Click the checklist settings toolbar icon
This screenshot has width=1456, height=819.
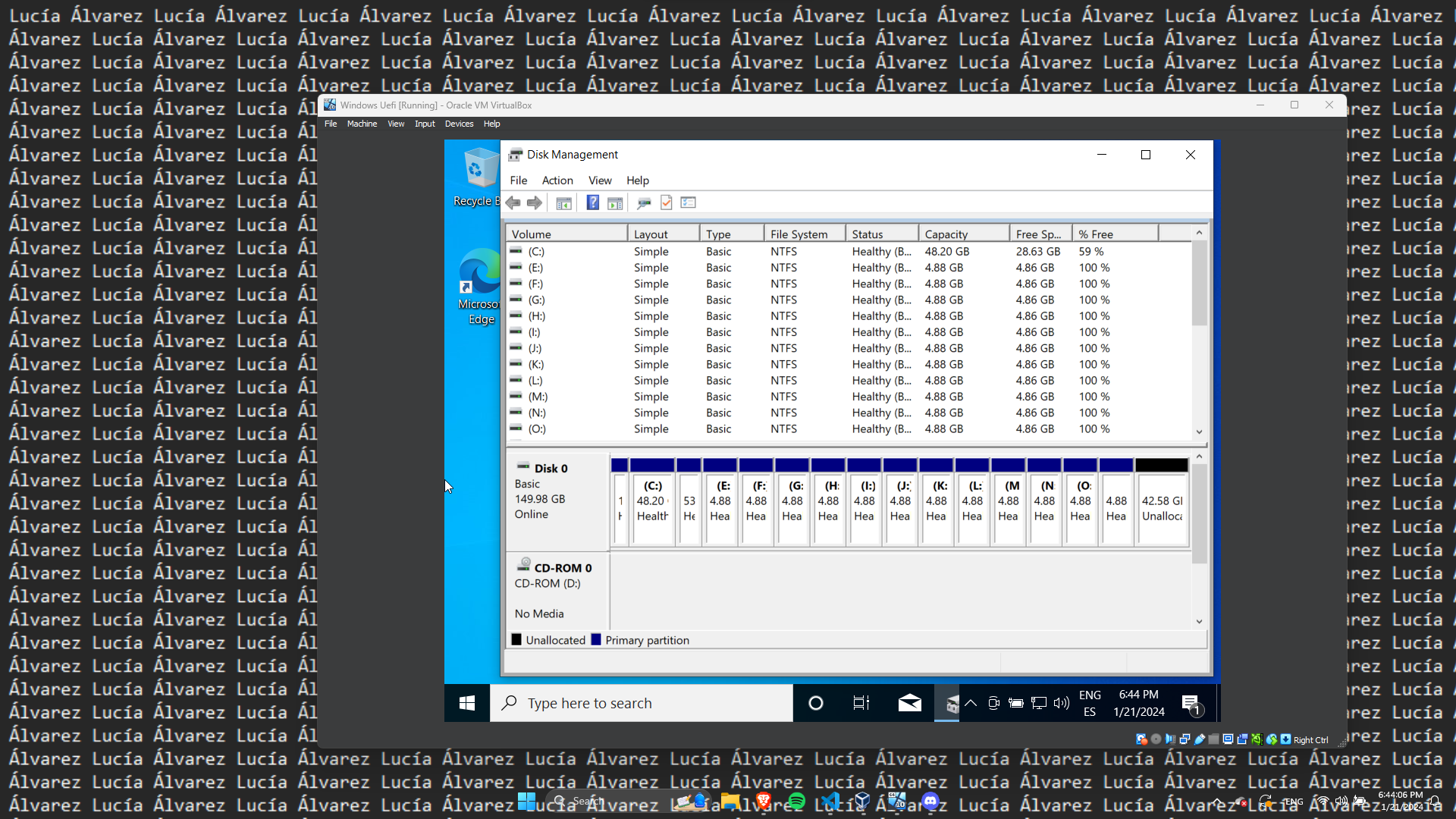pyautogui.click(x=689, y=202)
